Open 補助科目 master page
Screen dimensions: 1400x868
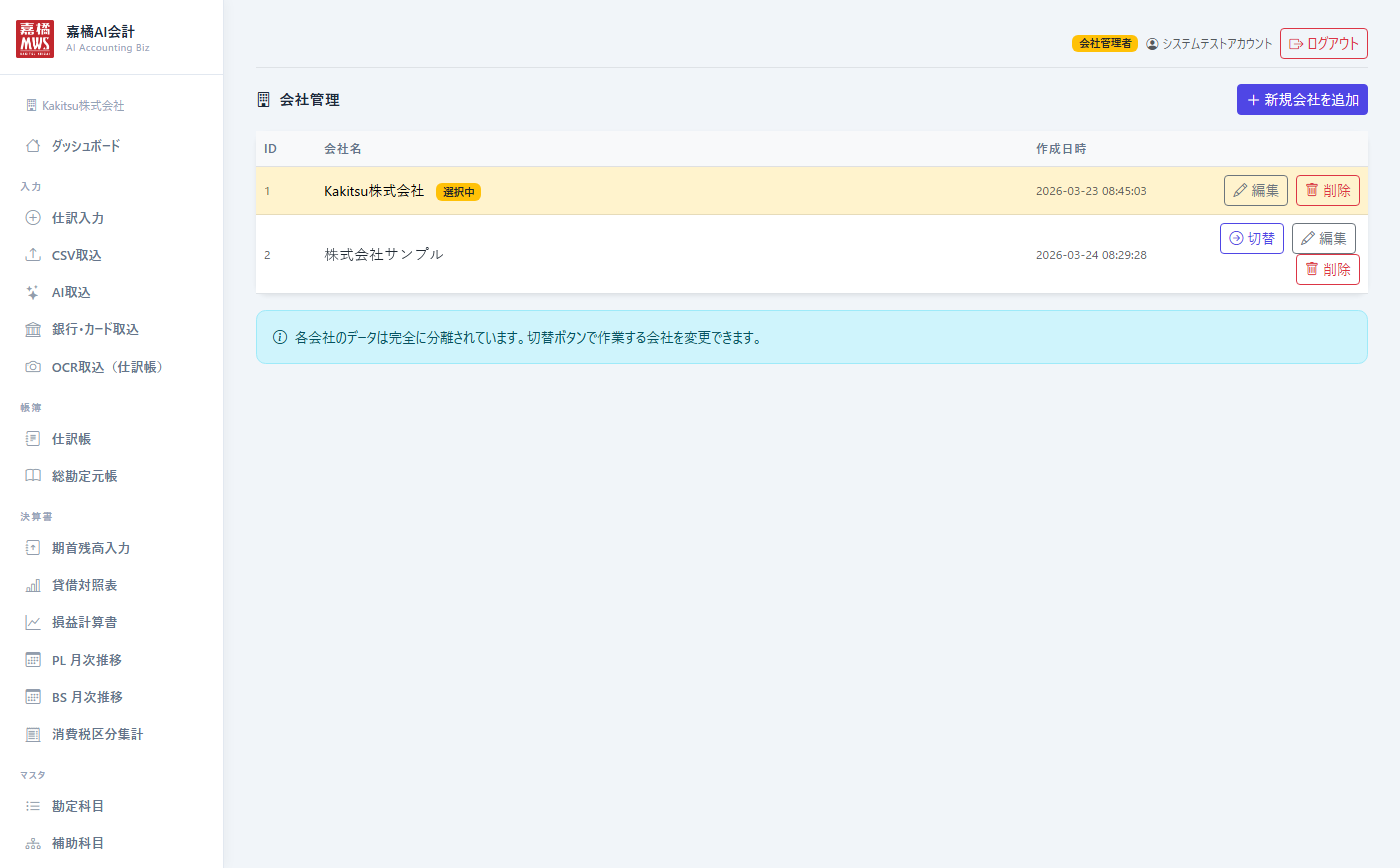pyautogui.click(x=111, y=843)
